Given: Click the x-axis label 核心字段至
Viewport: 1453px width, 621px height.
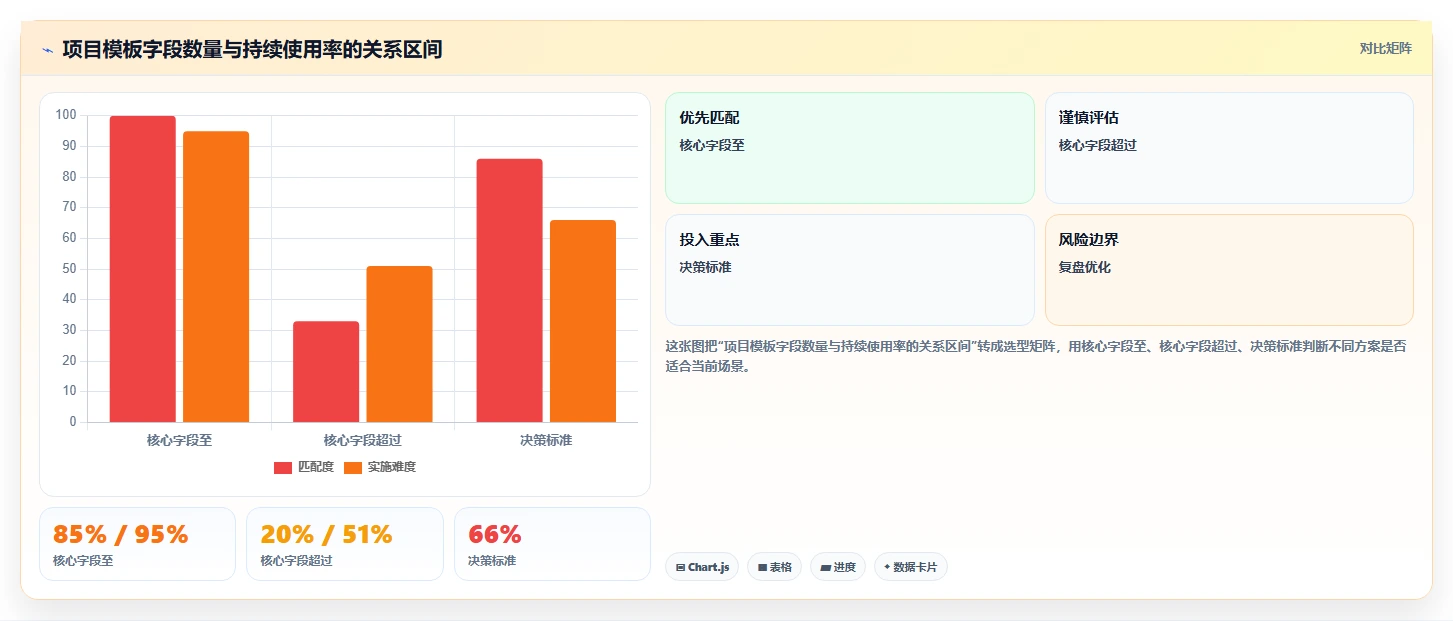Looking at the screenshot, I should tap(180, 440).
